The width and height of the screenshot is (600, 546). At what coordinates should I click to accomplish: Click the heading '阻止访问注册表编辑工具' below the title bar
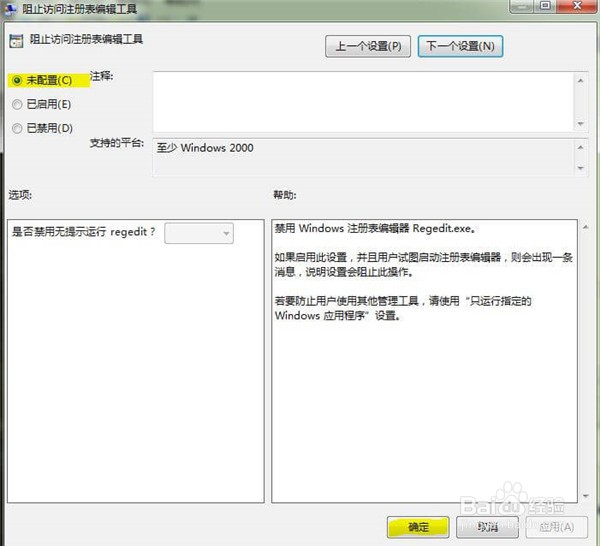pyautogui.click(x=86, y=39)
